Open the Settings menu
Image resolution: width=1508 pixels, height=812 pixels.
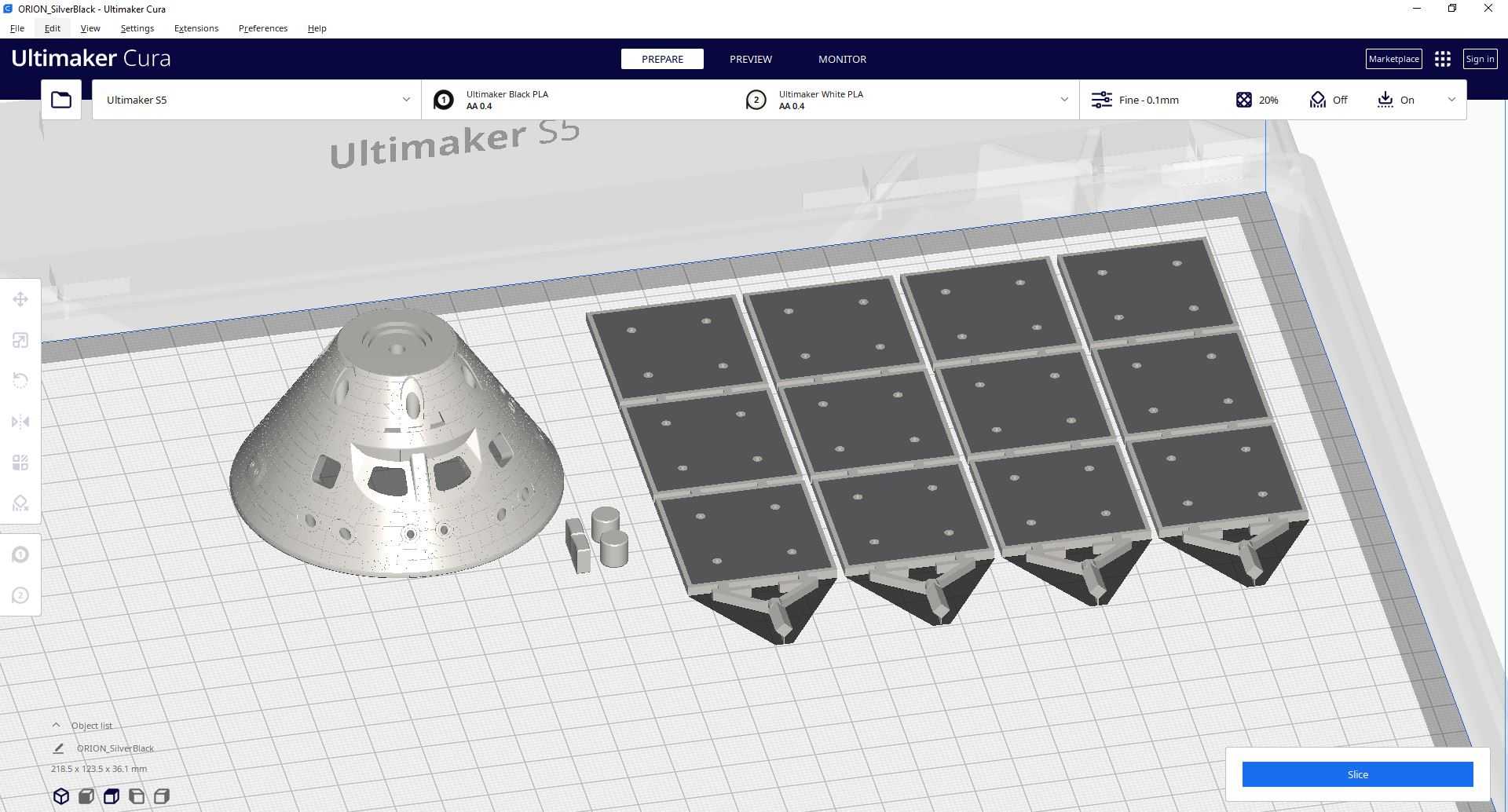[137, 28]
